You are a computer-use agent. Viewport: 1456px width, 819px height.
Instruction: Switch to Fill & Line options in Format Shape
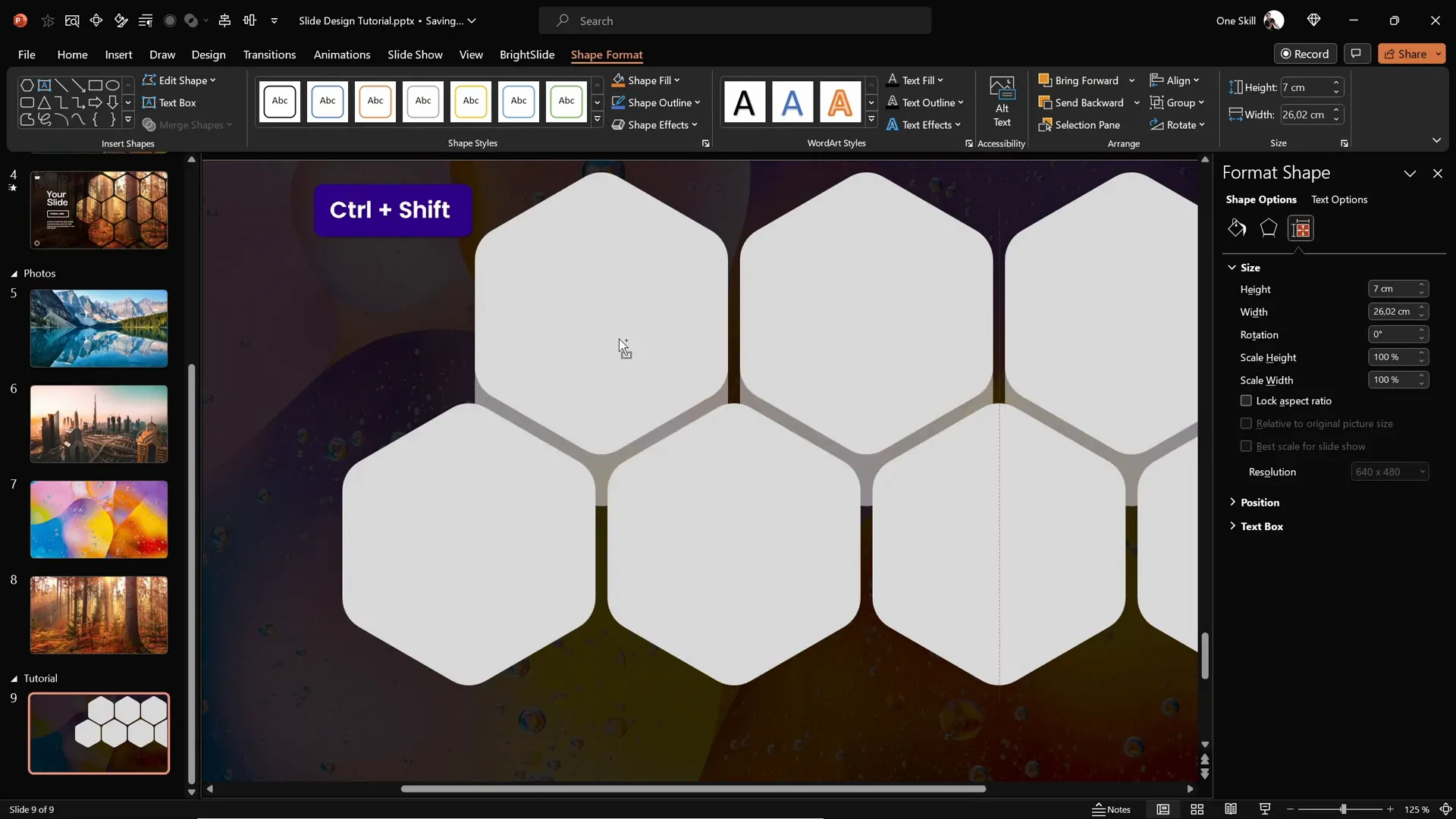pyautogui.click(x=1236, y=227)
